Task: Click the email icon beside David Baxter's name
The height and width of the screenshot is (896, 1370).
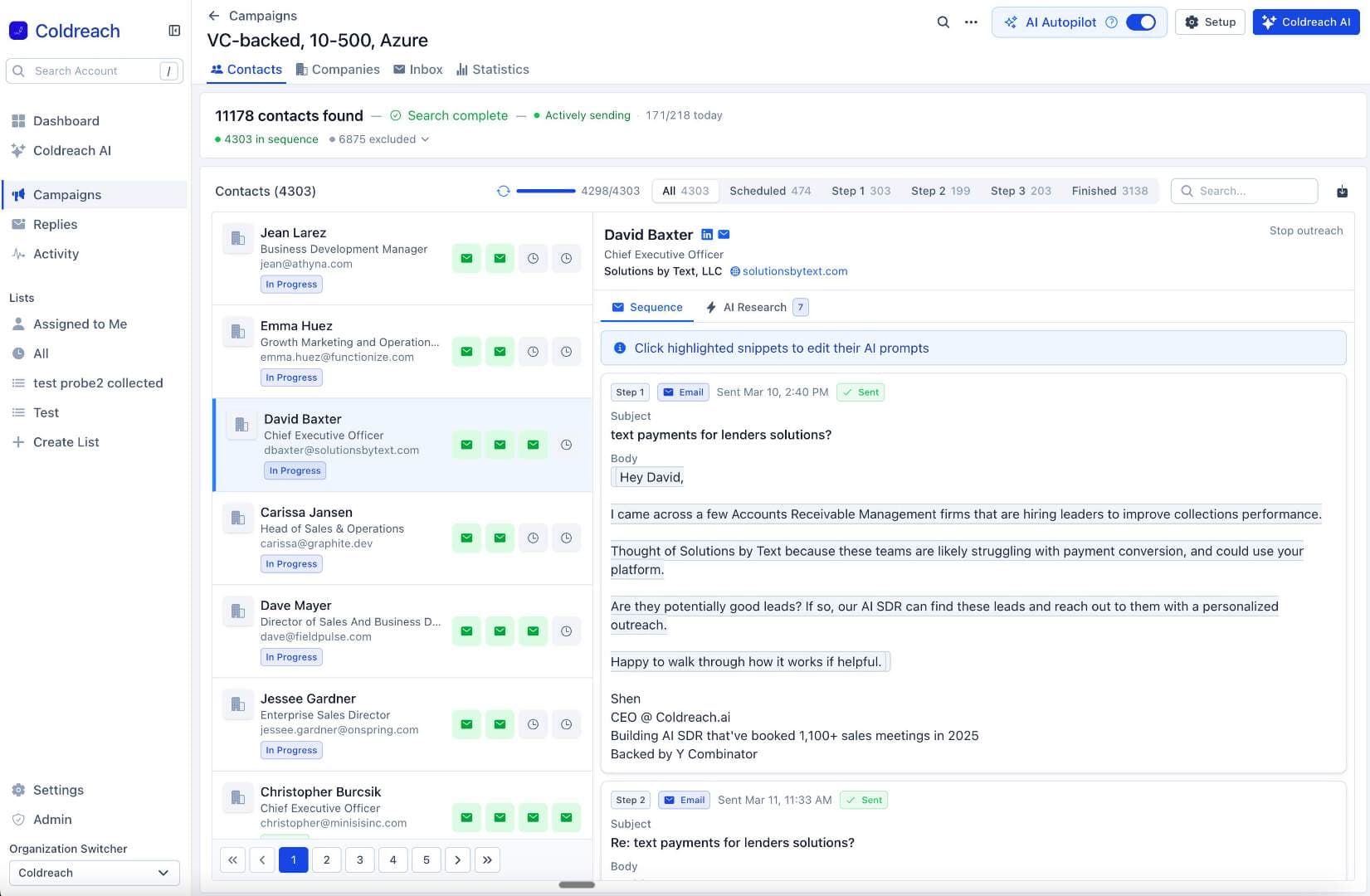Action: [724, 235]
